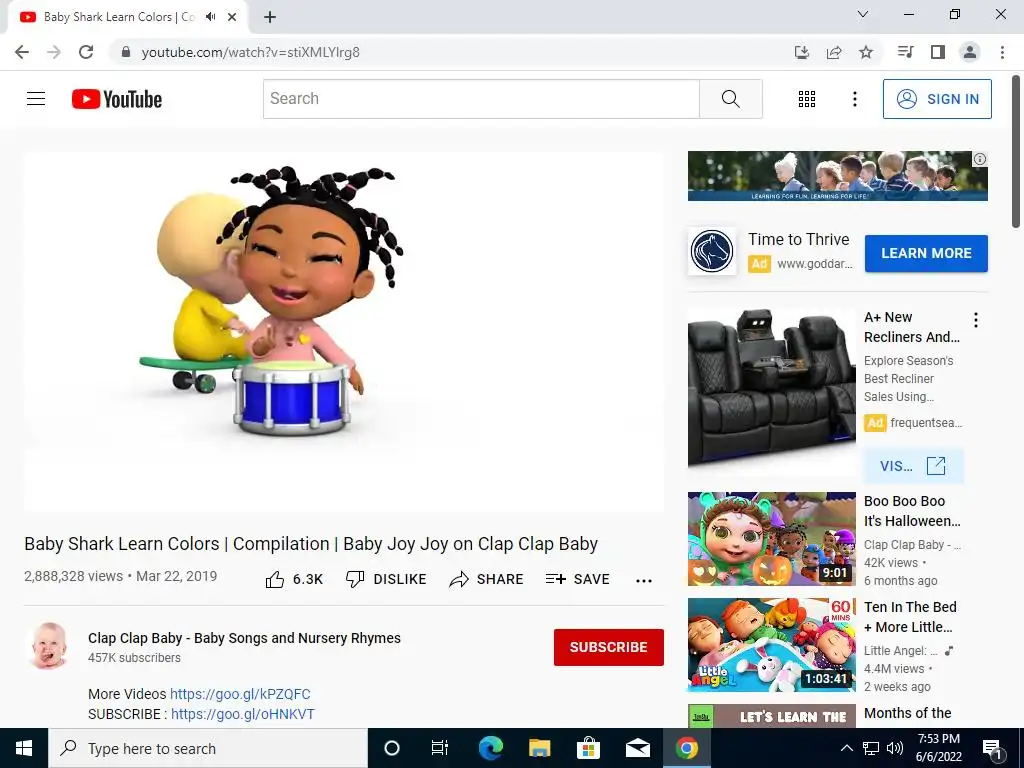Open the notification center icon
This screenshot has height=768, width=1024.
click(993, 749)
